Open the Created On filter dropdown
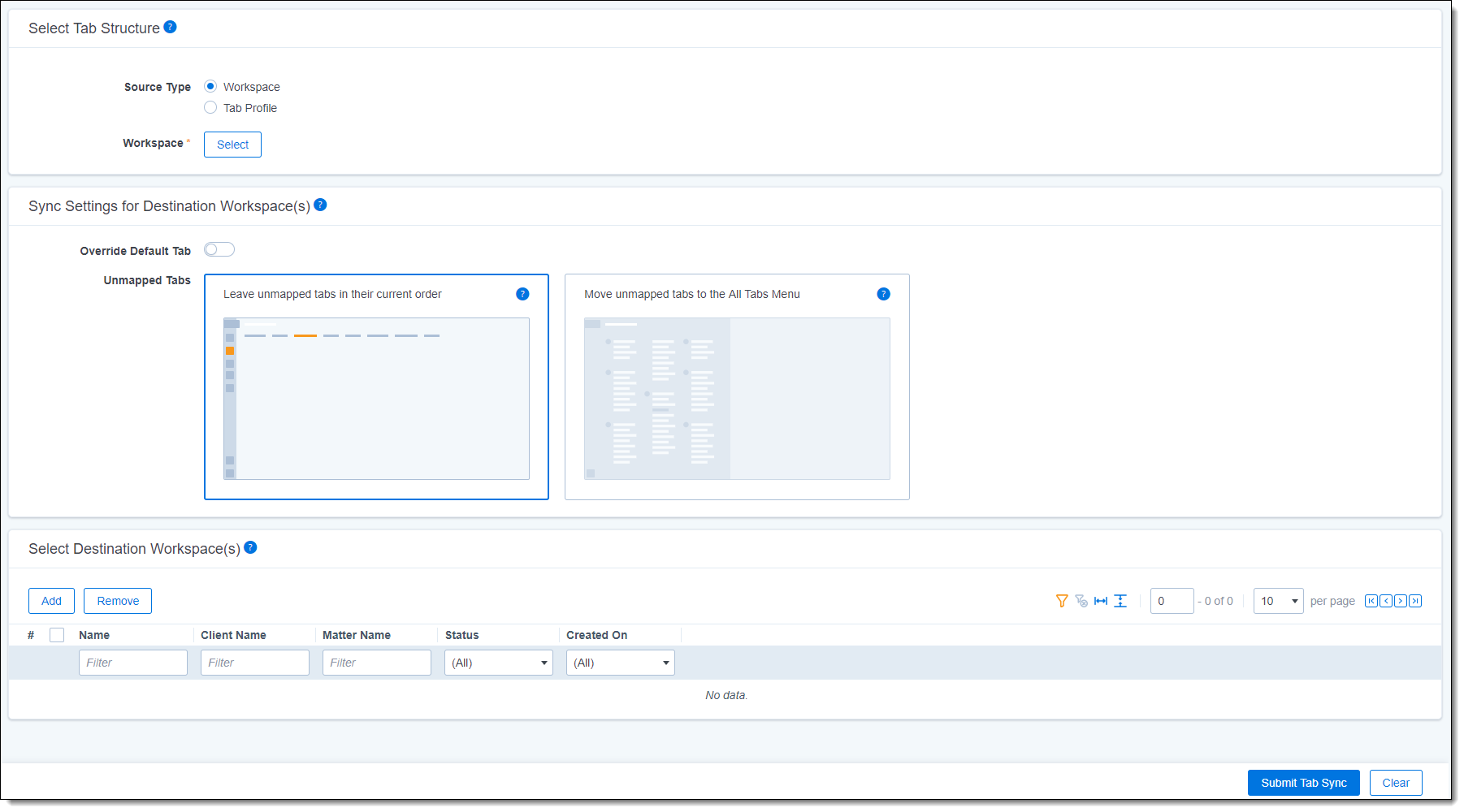Viewport: 1464px width, 812px height. pos(620,663)
